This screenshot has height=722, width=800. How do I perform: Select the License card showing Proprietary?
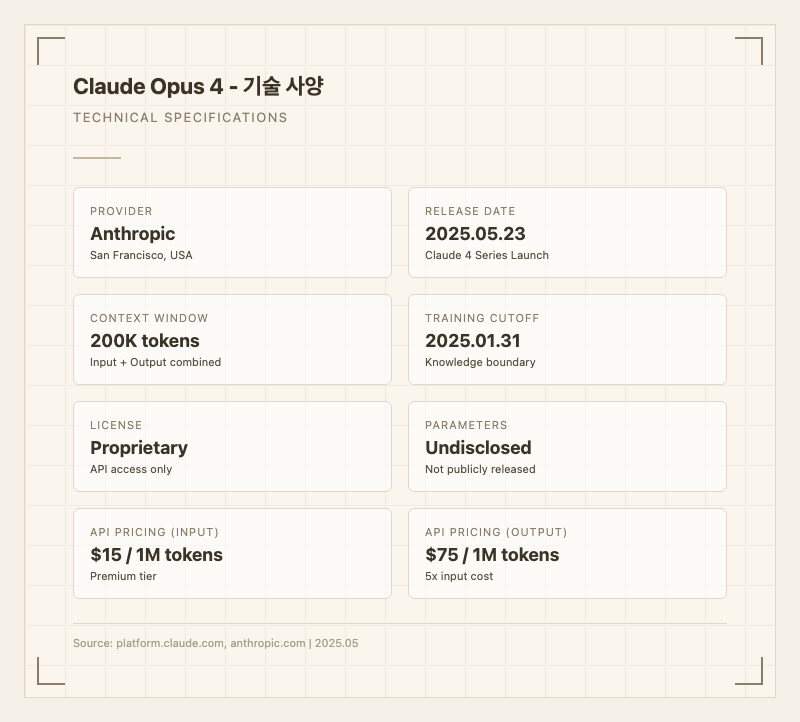232,446
